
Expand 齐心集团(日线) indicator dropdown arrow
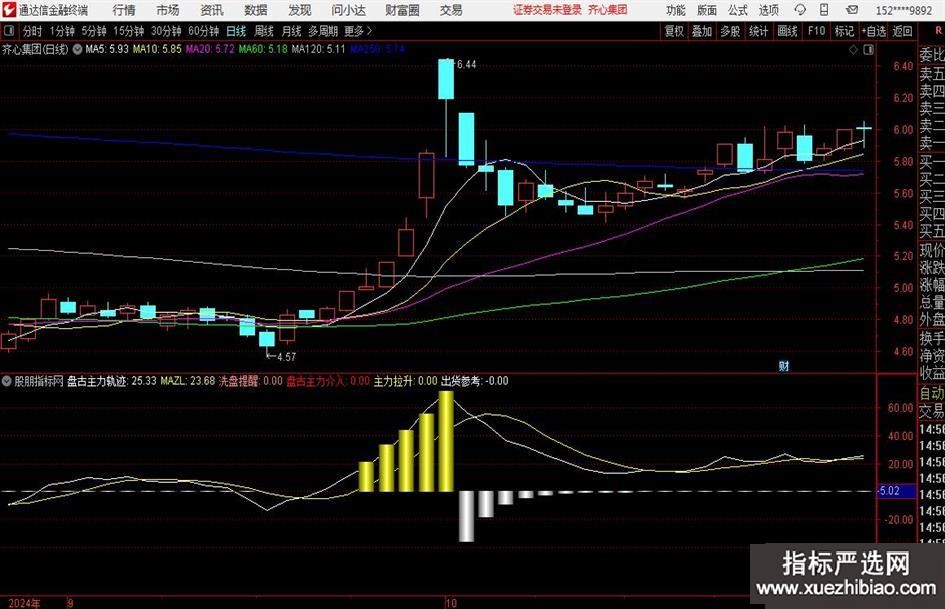[77, 49]
